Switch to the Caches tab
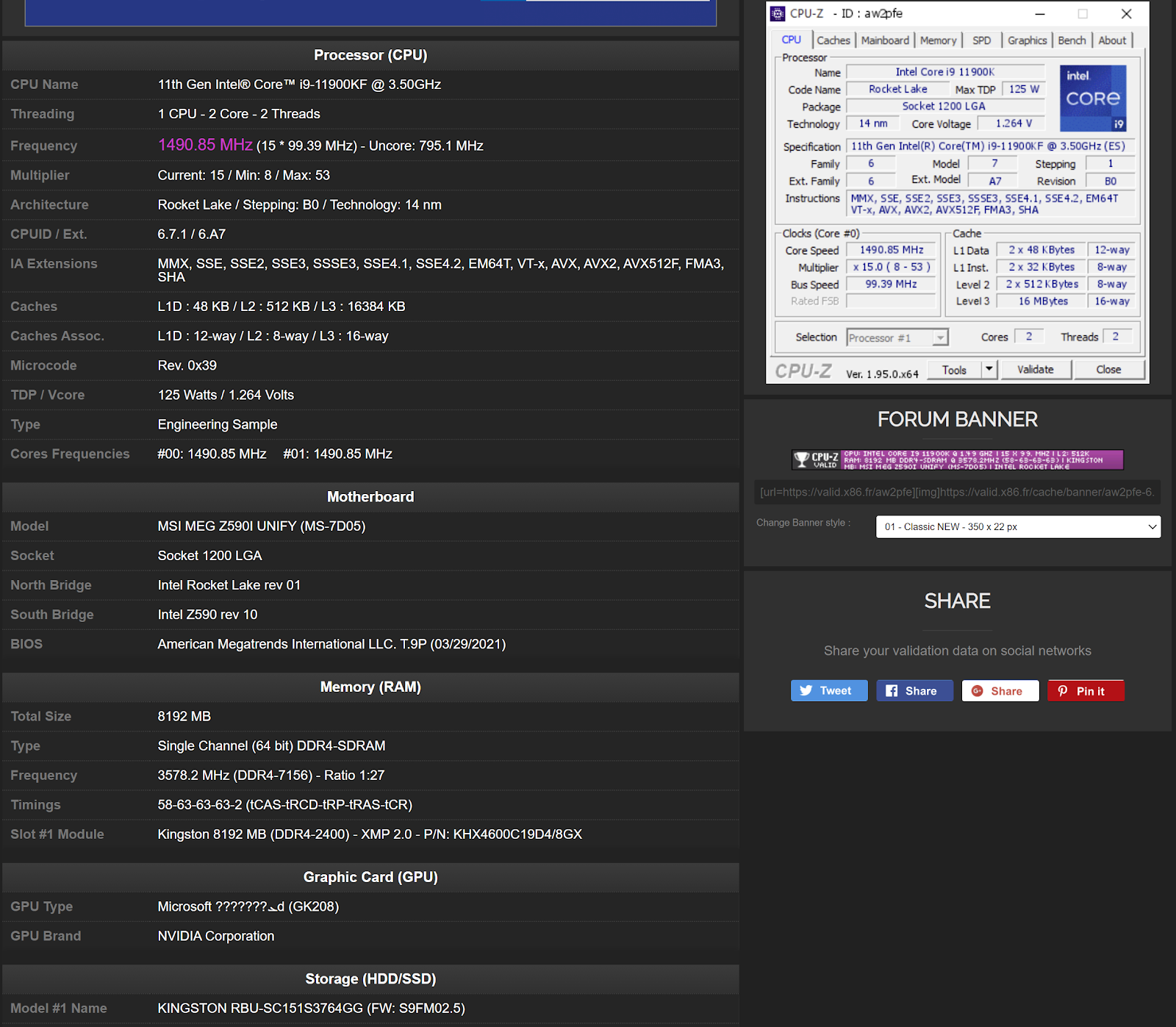The height and width of the screenshot is (1027, 1176). (x=833, y=40)
